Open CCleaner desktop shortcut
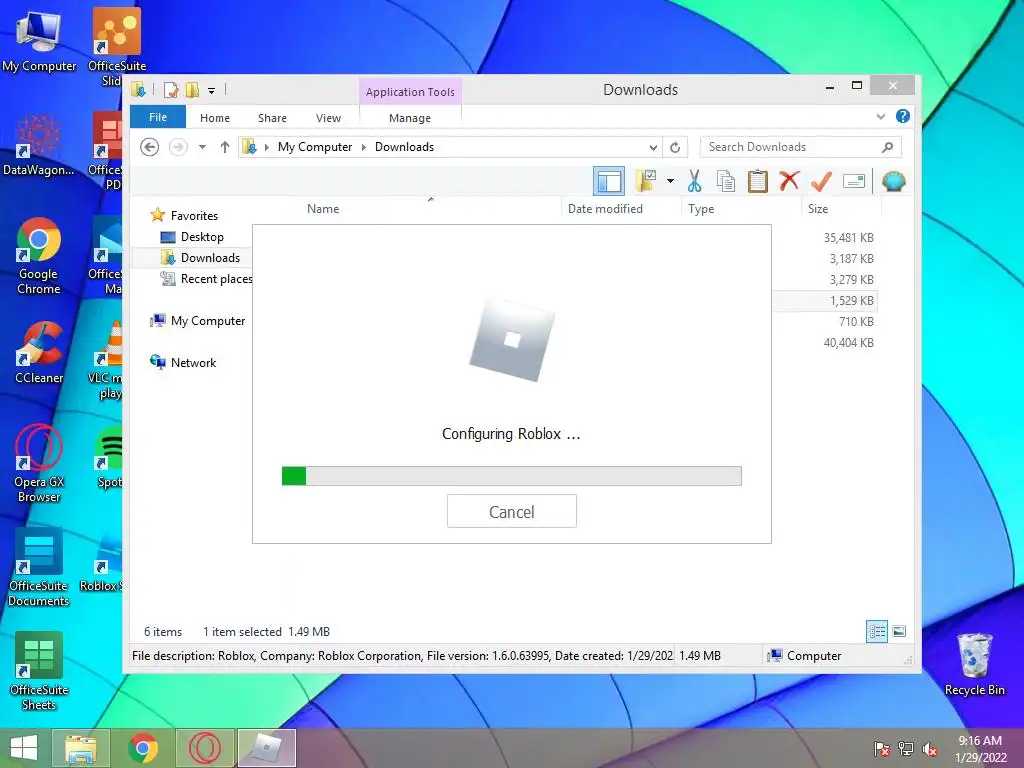The height and width of the screenshot is (768, 1024). [39, 353]
